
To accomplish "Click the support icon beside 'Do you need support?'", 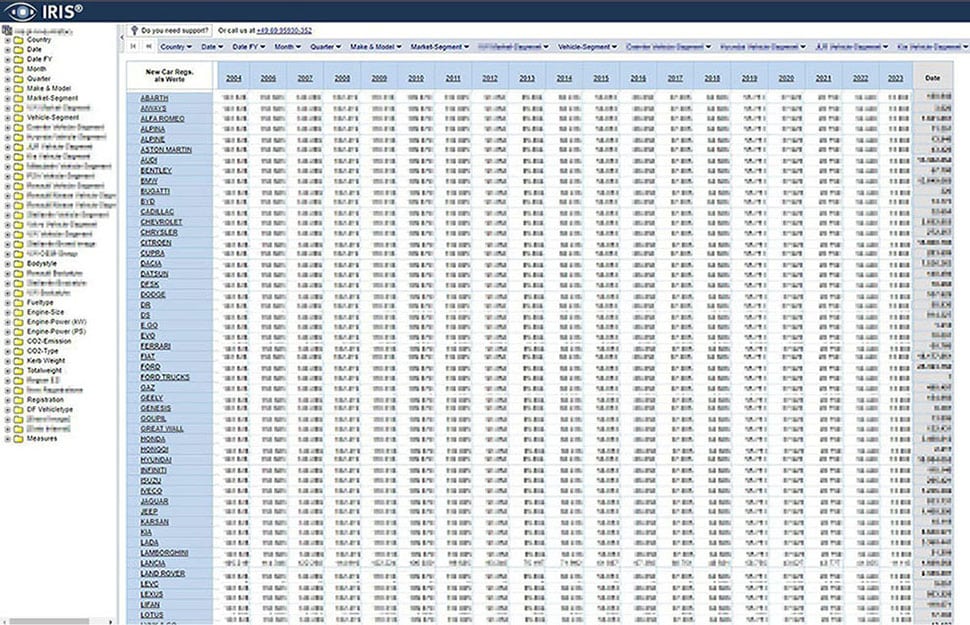I will click(134, 30).
